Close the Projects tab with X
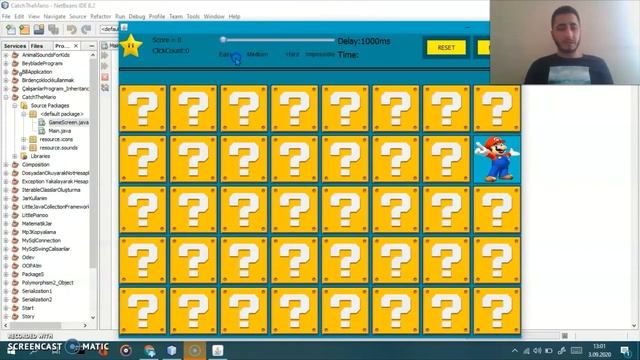This screenshot has width=640, height=360. 76,46
